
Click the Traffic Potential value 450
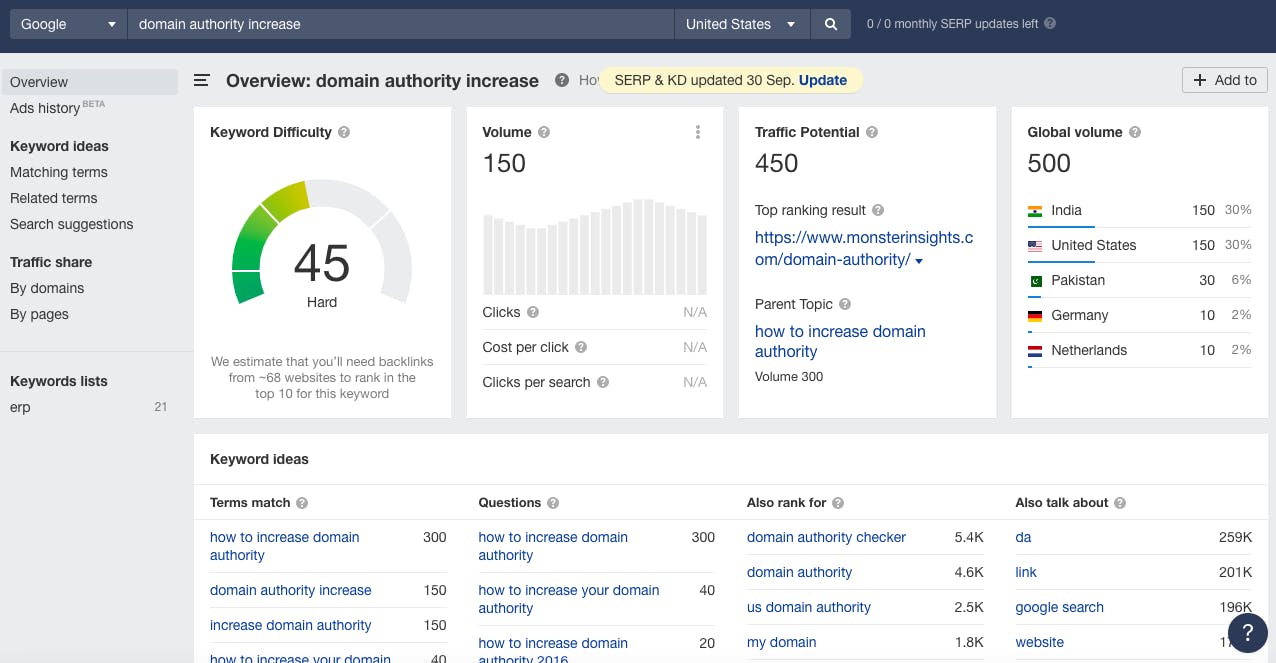click(777, 163)
